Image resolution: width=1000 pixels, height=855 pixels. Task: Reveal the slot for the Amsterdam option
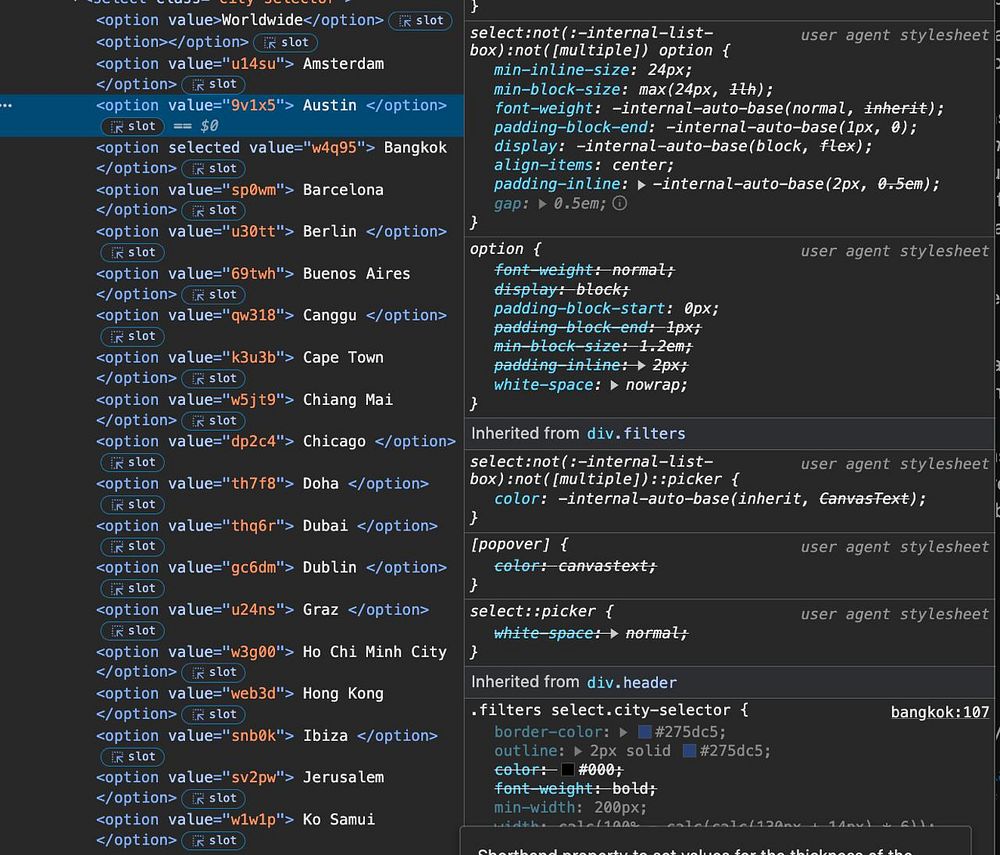point(214,84)
